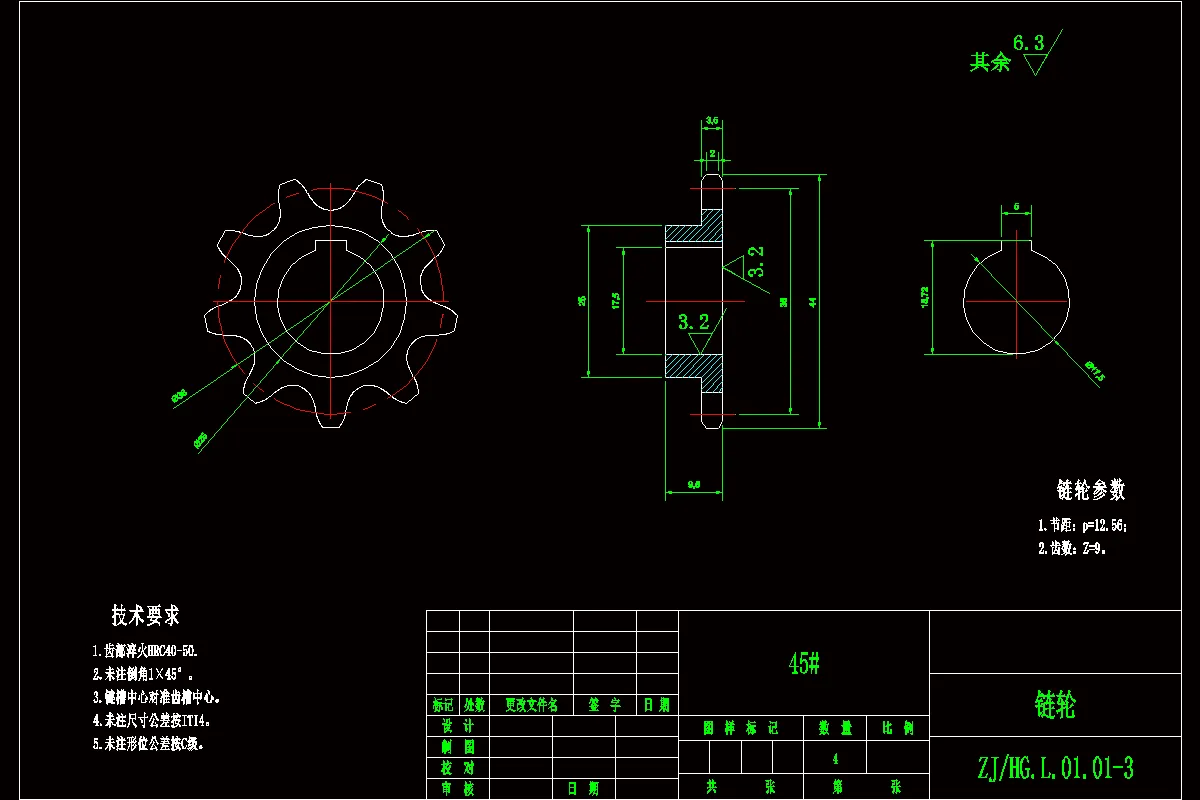The image size is (1200, 800).
Task: Click the '其余' surface finish label
Action: click(989, 63)
